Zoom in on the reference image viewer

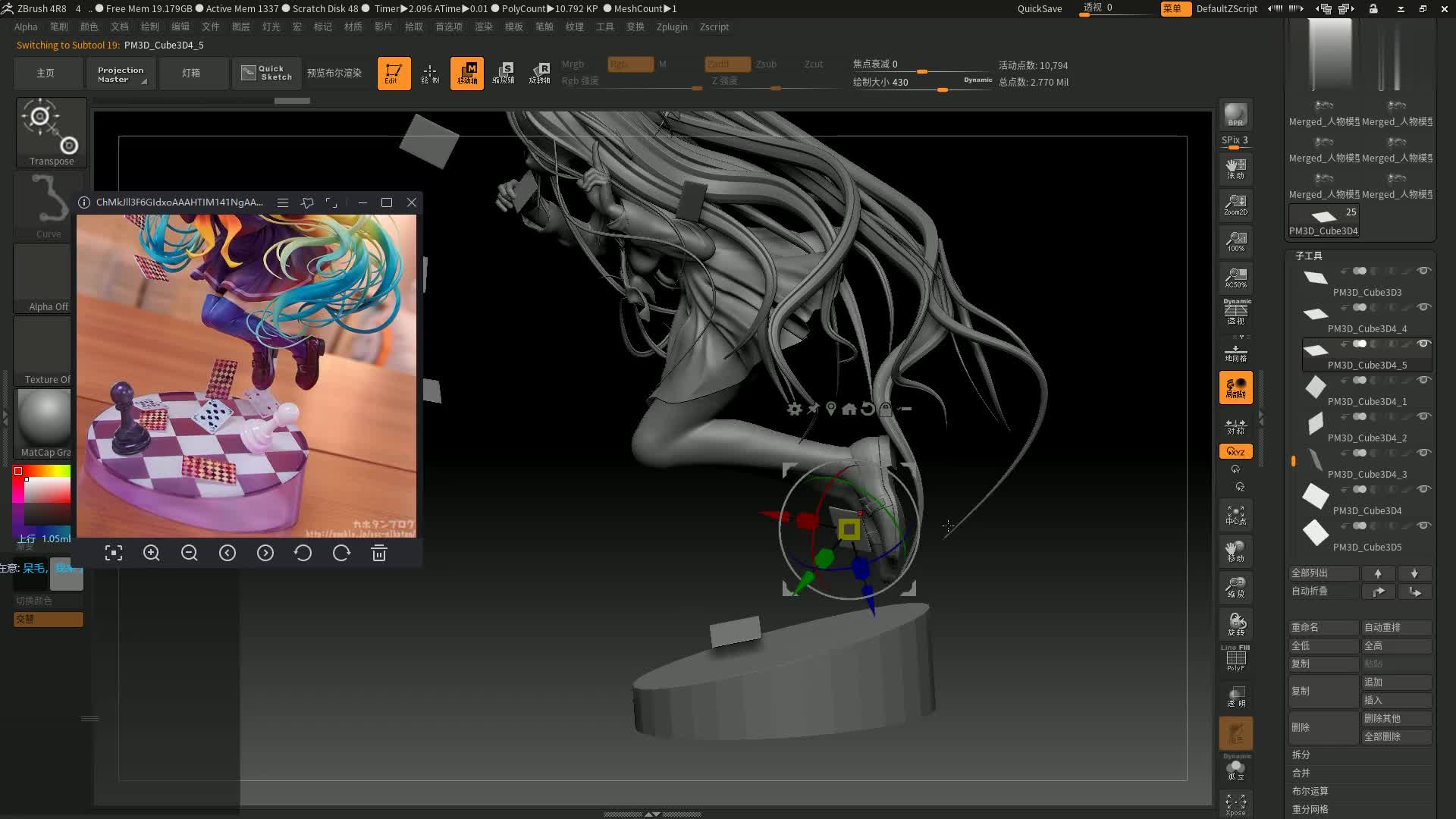(152, 554)
